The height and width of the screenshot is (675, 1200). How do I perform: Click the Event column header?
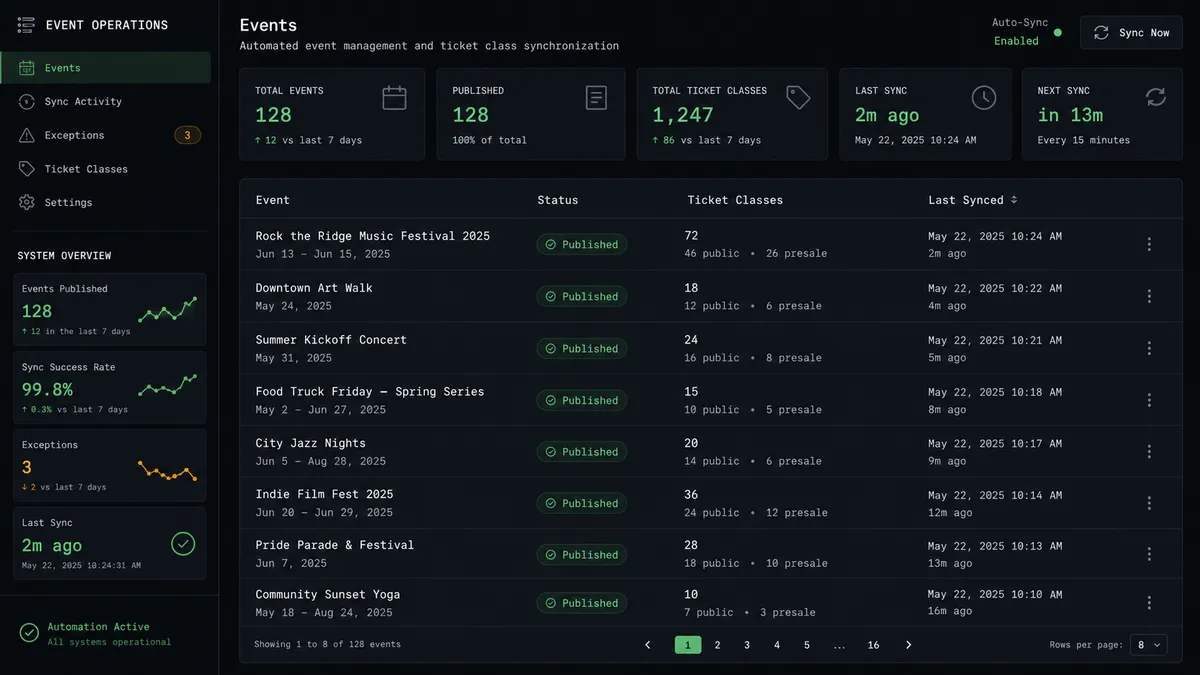pyautogui.click(x=273, y=200)
